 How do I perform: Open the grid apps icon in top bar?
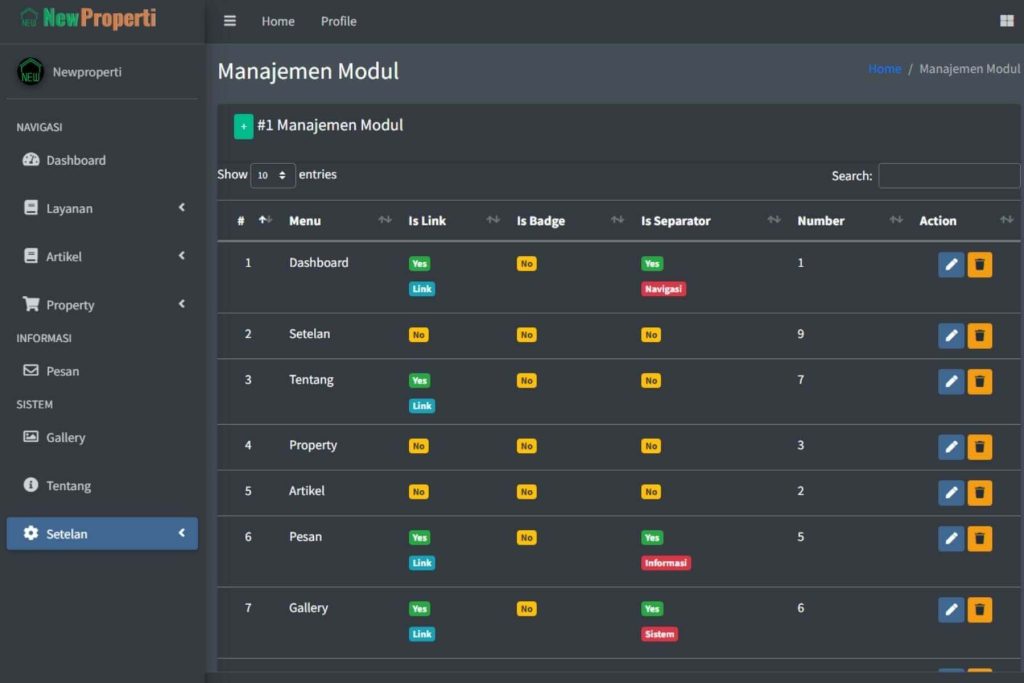pos(1006,21)
